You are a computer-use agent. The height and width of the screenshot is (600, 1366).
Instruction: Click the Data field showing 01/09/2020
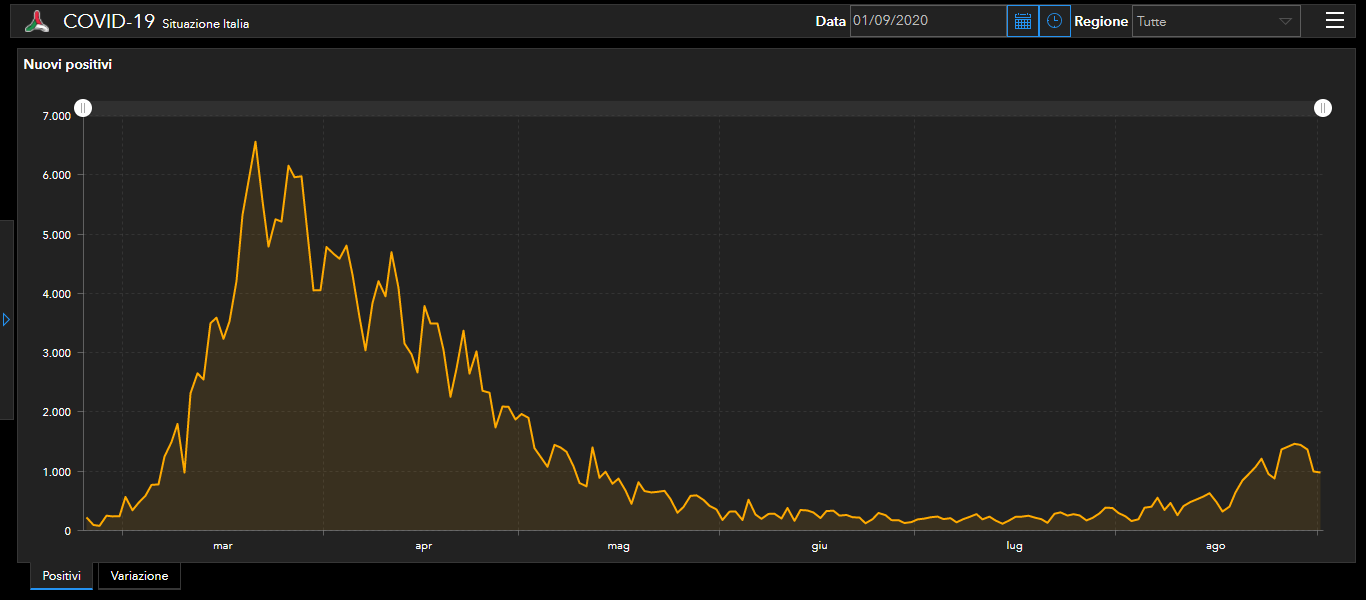pos(927,21)
